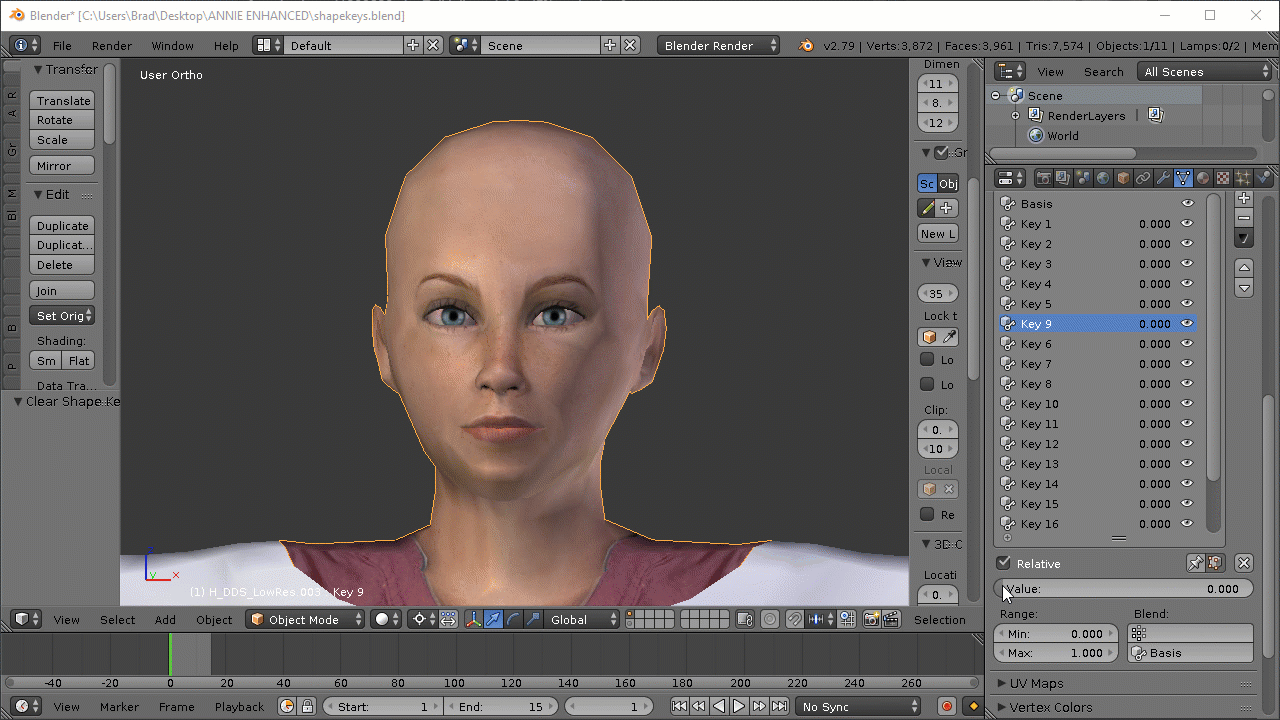Expand the UV Maps panel
This screenshot has width=1280, height=720.
(1036, 684)
